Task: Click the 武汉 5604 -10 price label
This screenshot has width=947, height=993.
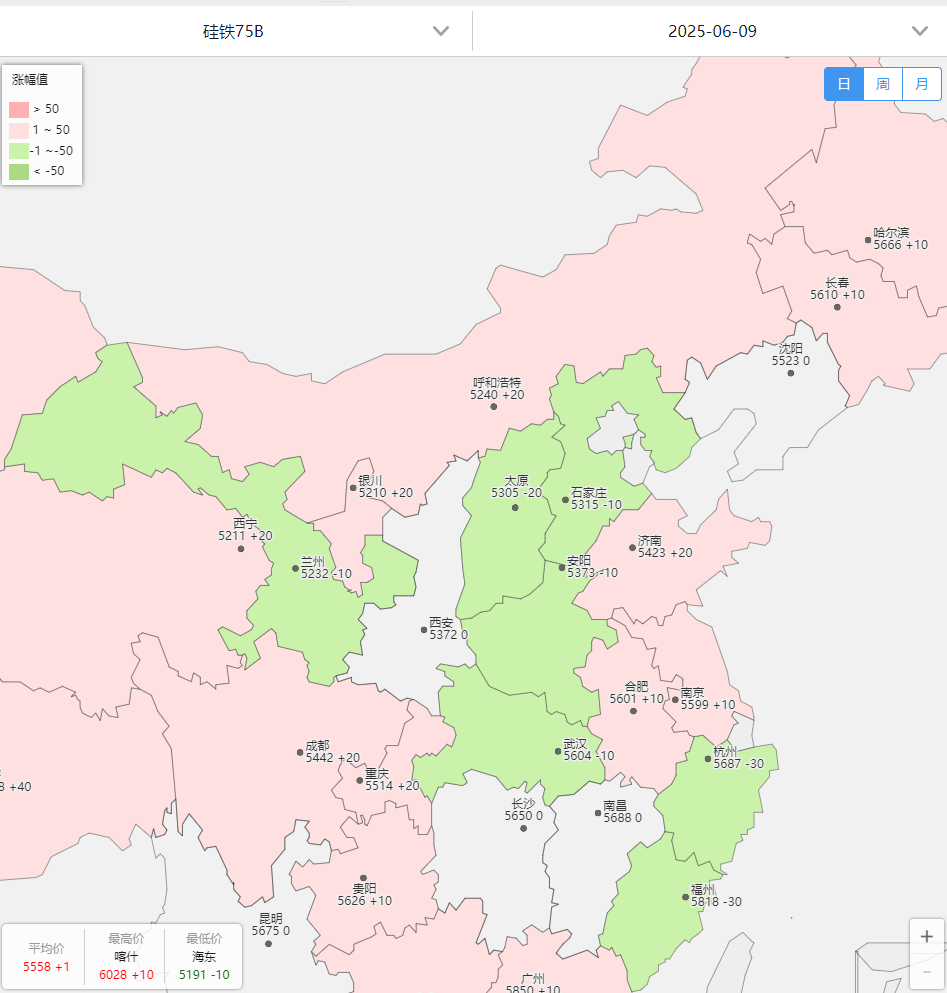Action: tap(589, 749)
